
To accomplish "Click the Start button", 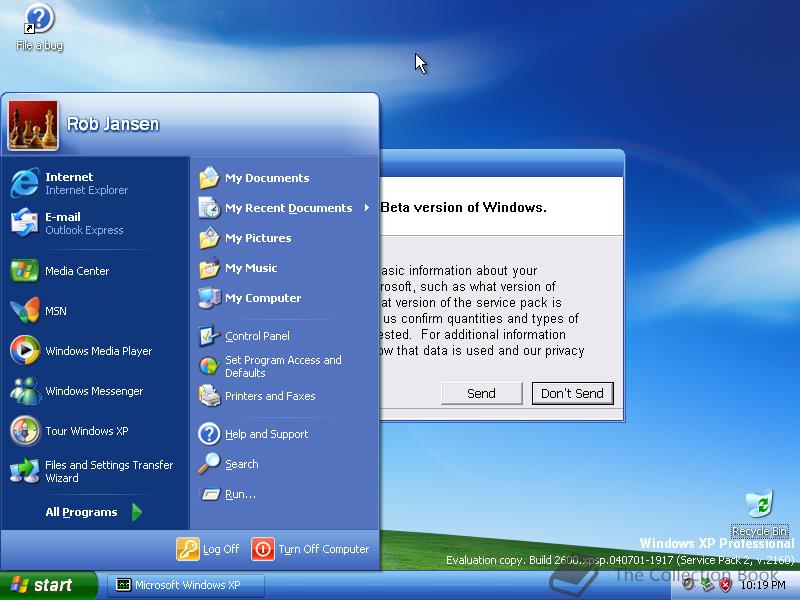I will point(48,585).
